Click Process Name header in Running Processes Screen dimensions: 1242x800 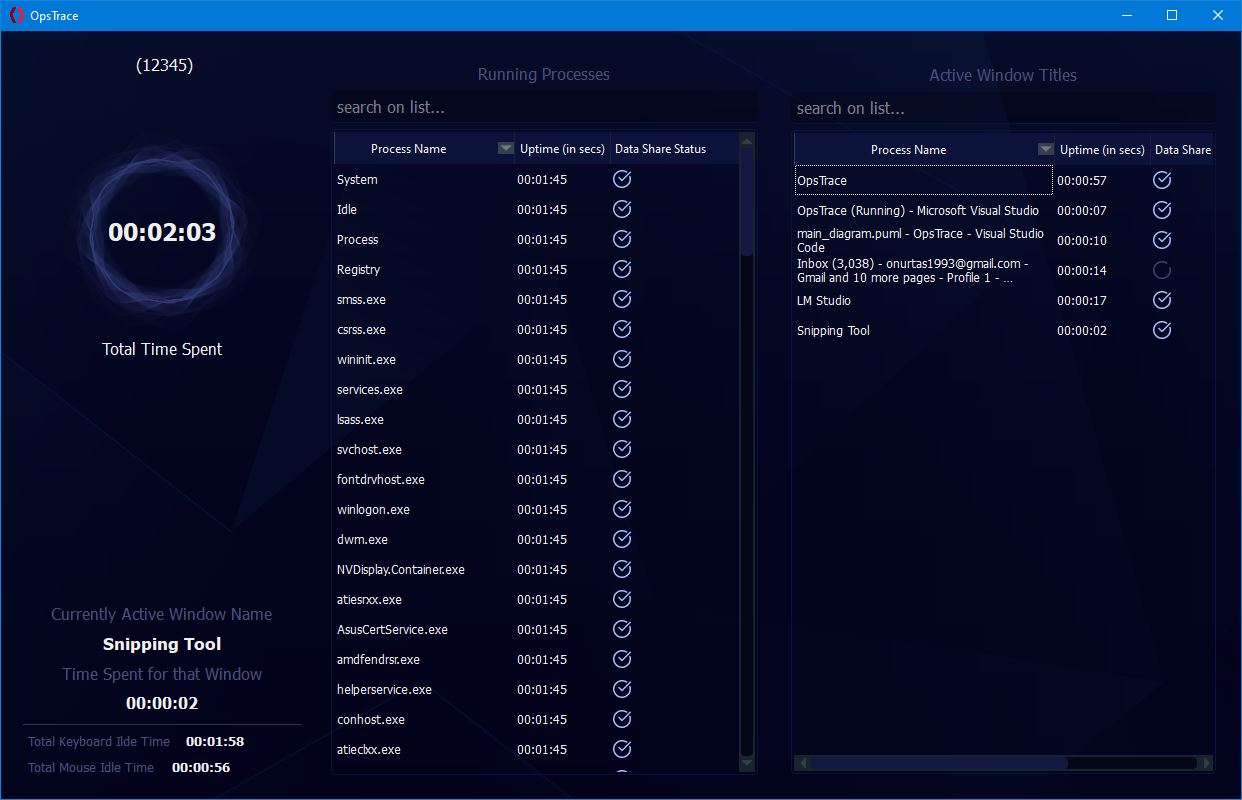(x=408, y=148)
